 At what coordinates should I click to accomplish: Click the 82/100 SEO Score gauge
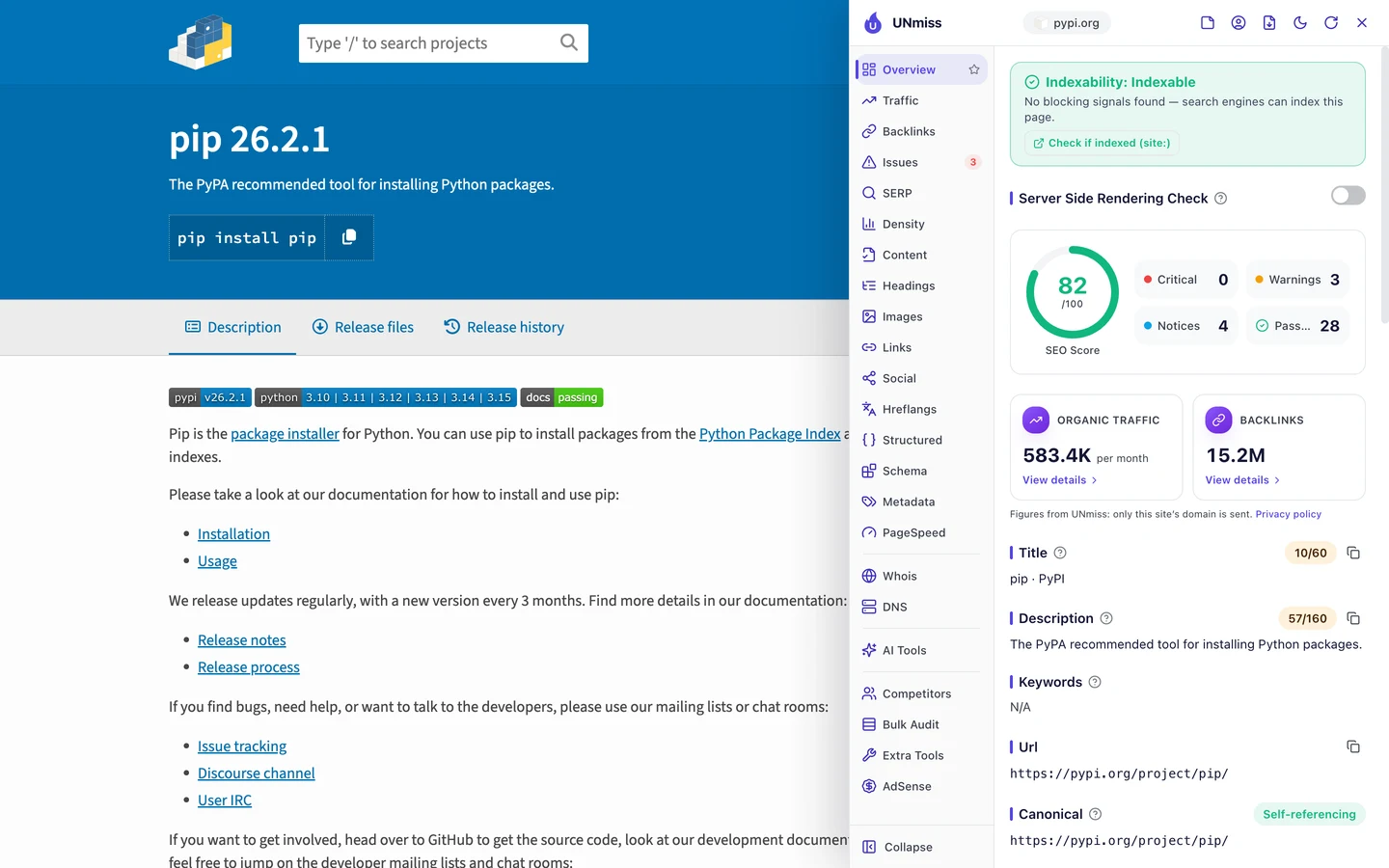click(x=1073, y=292)
